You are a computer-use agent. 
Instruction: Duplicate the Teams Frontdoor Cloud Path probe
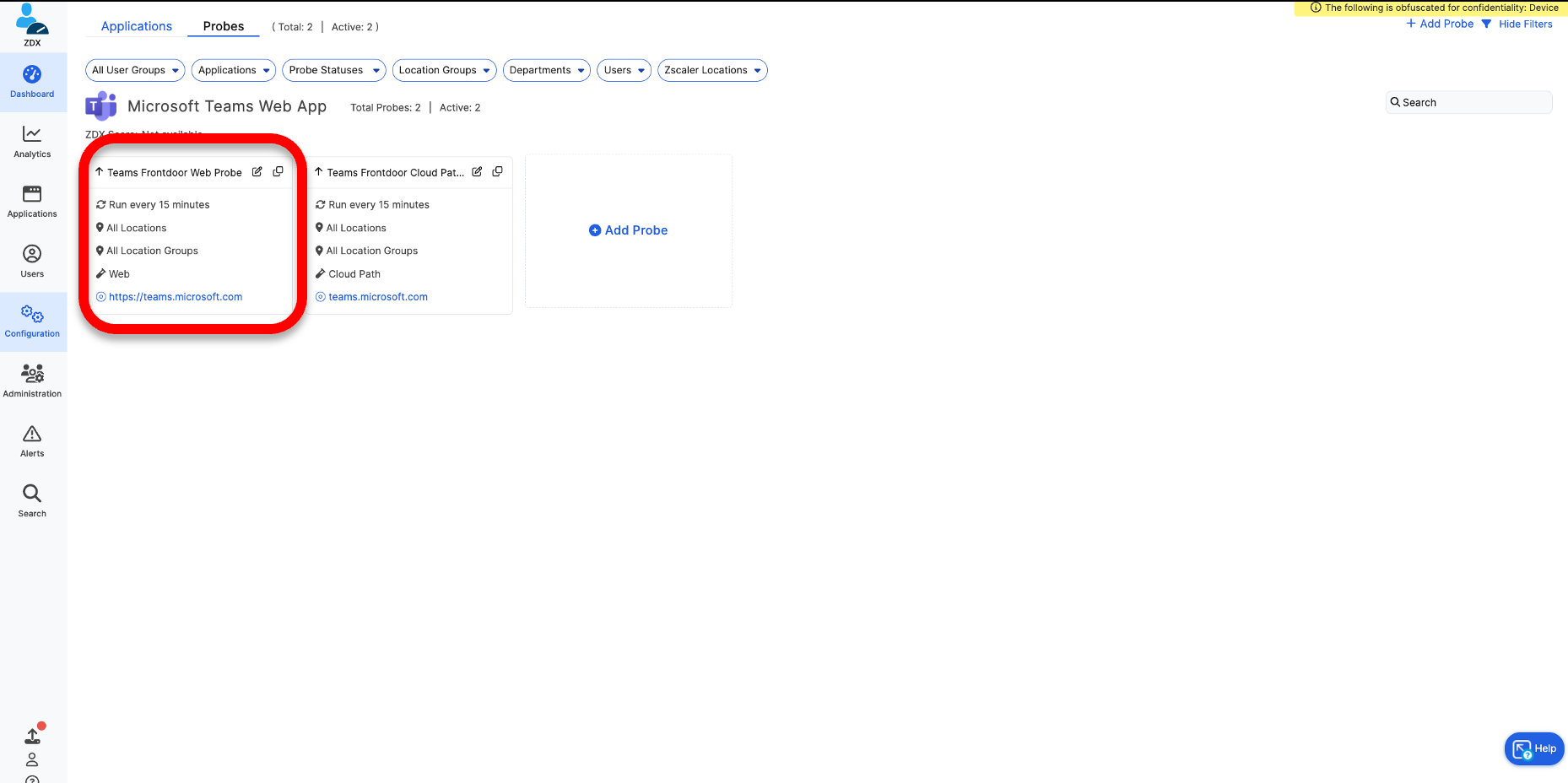coord(498,171)
